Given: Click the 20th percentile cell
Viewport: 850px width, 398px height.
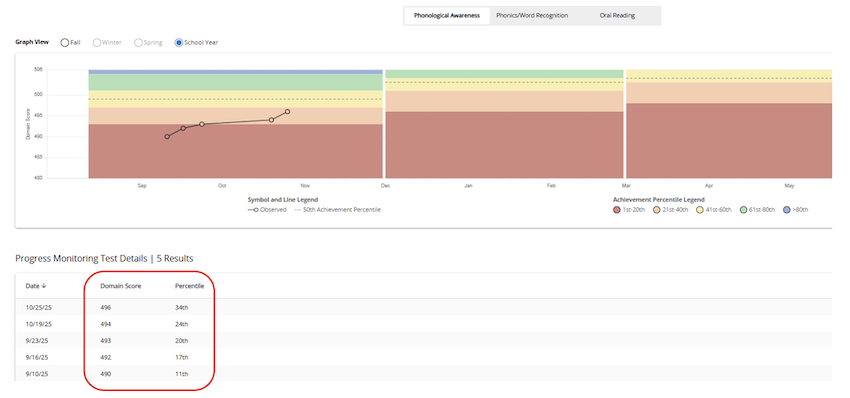Looking at the screenshot, I should click(181, 341).
